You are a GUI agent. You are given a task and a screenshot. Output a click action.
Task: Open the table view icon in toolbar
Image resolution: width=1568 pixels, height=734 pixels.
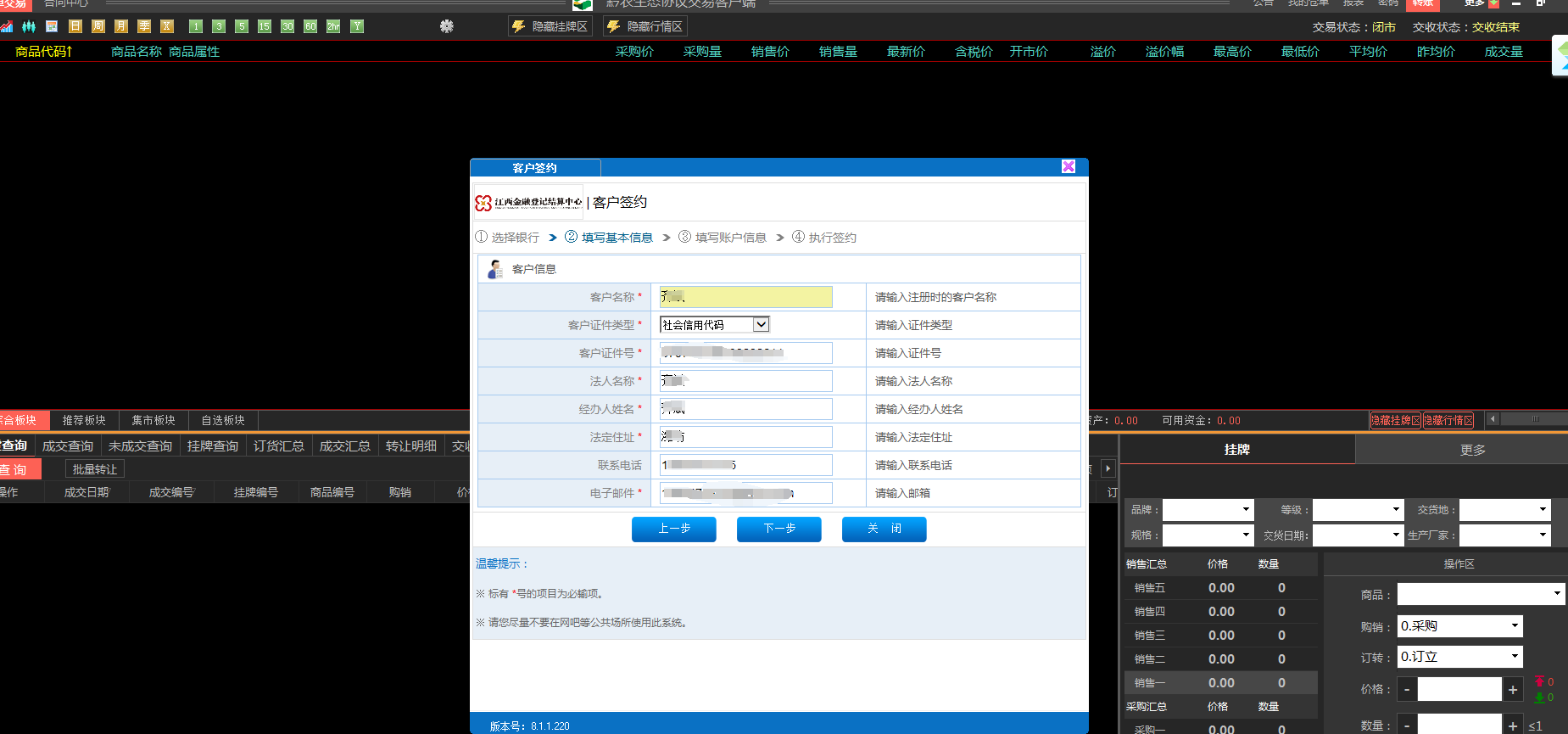pos(52,26)
